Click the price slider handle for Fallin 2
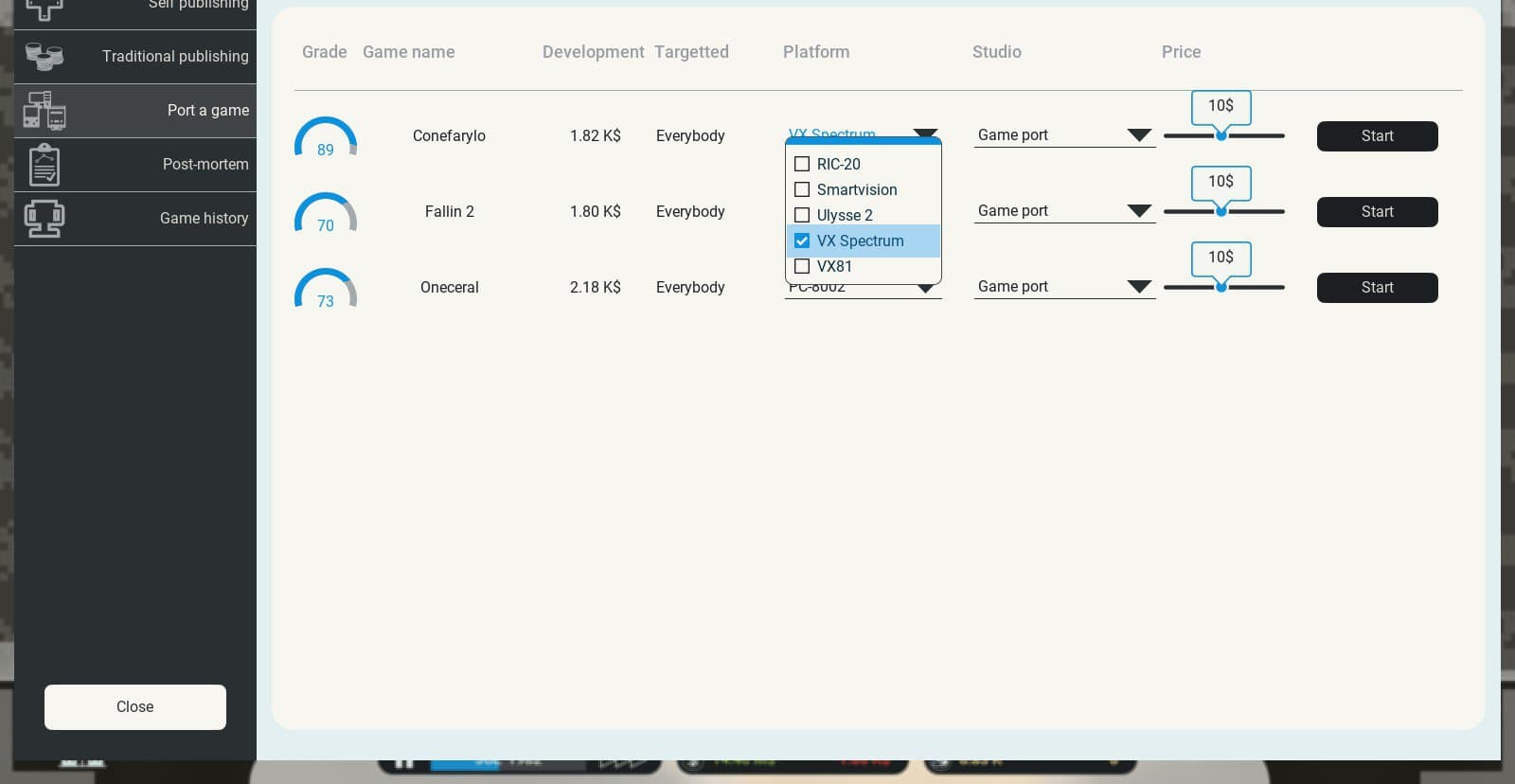The image size is (1515, 784). [x=1221, y=211]
